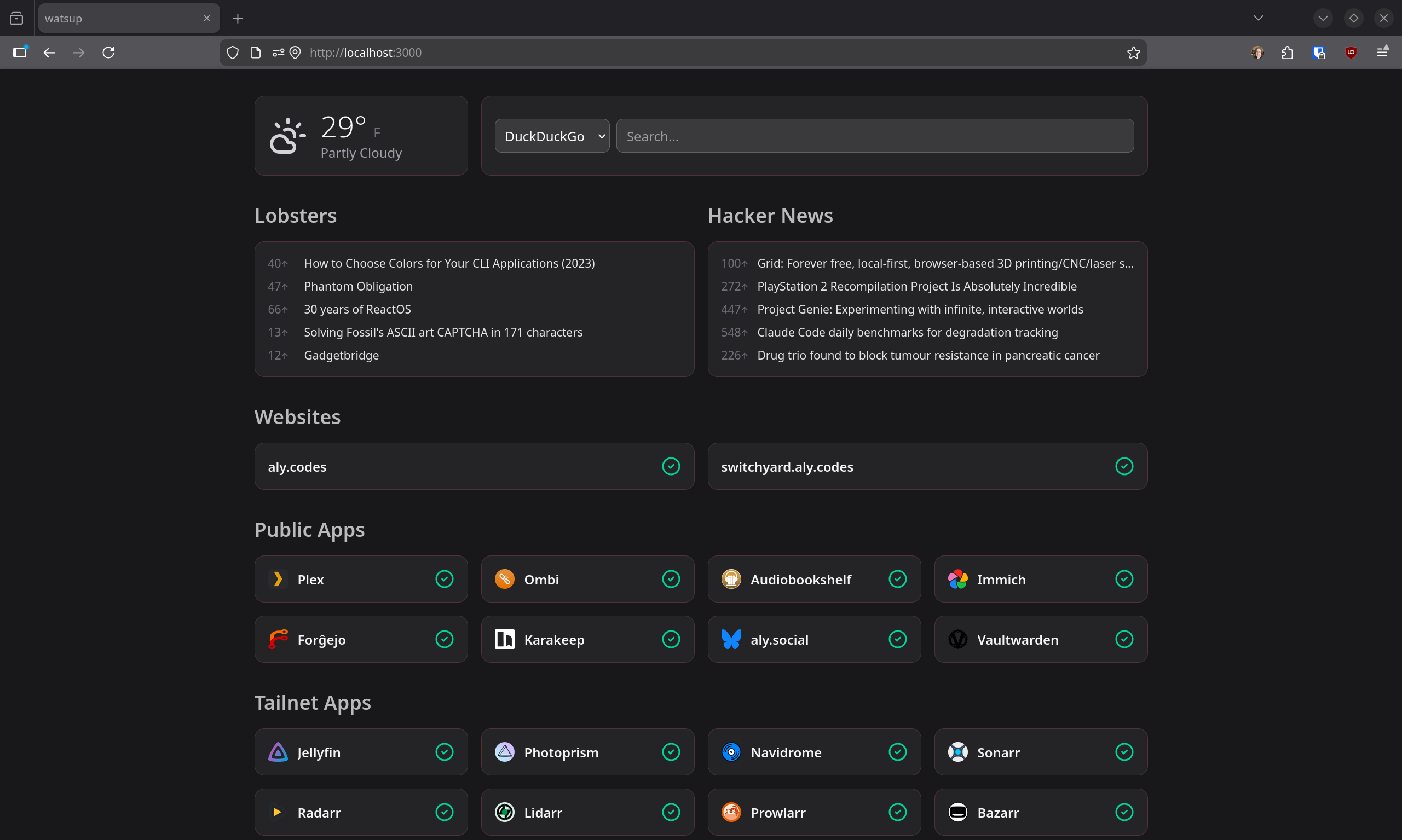
Task: Open the switchyard.aly.codes website card
Action: 927,466
